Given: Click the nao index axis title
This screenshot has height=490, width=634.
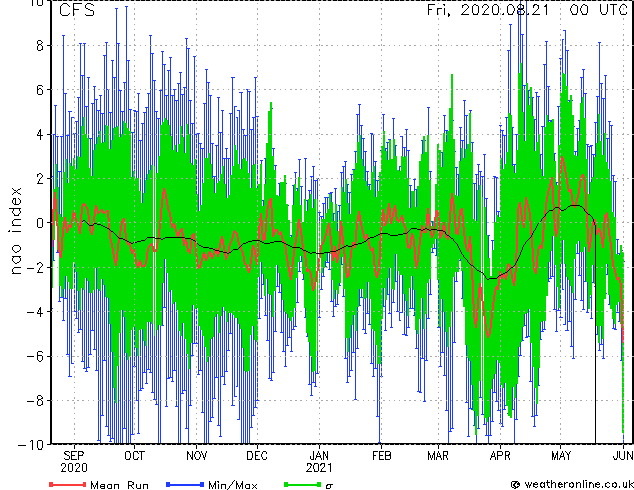Looking at the screenshot, I should pos(15,231).
